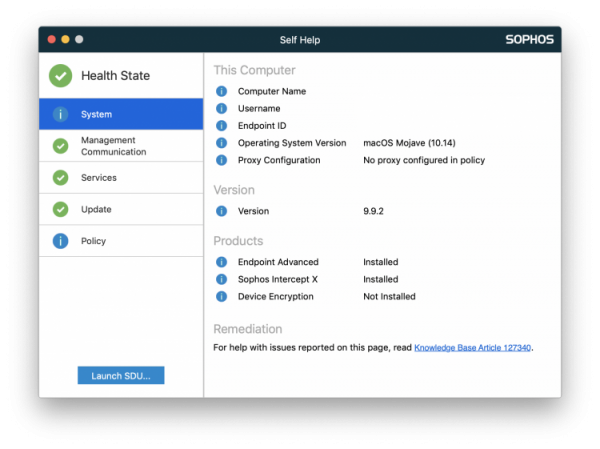Click Management Communication green check icon
The image size is (600, 449).
pyautogui.click(x=60, y=146)
